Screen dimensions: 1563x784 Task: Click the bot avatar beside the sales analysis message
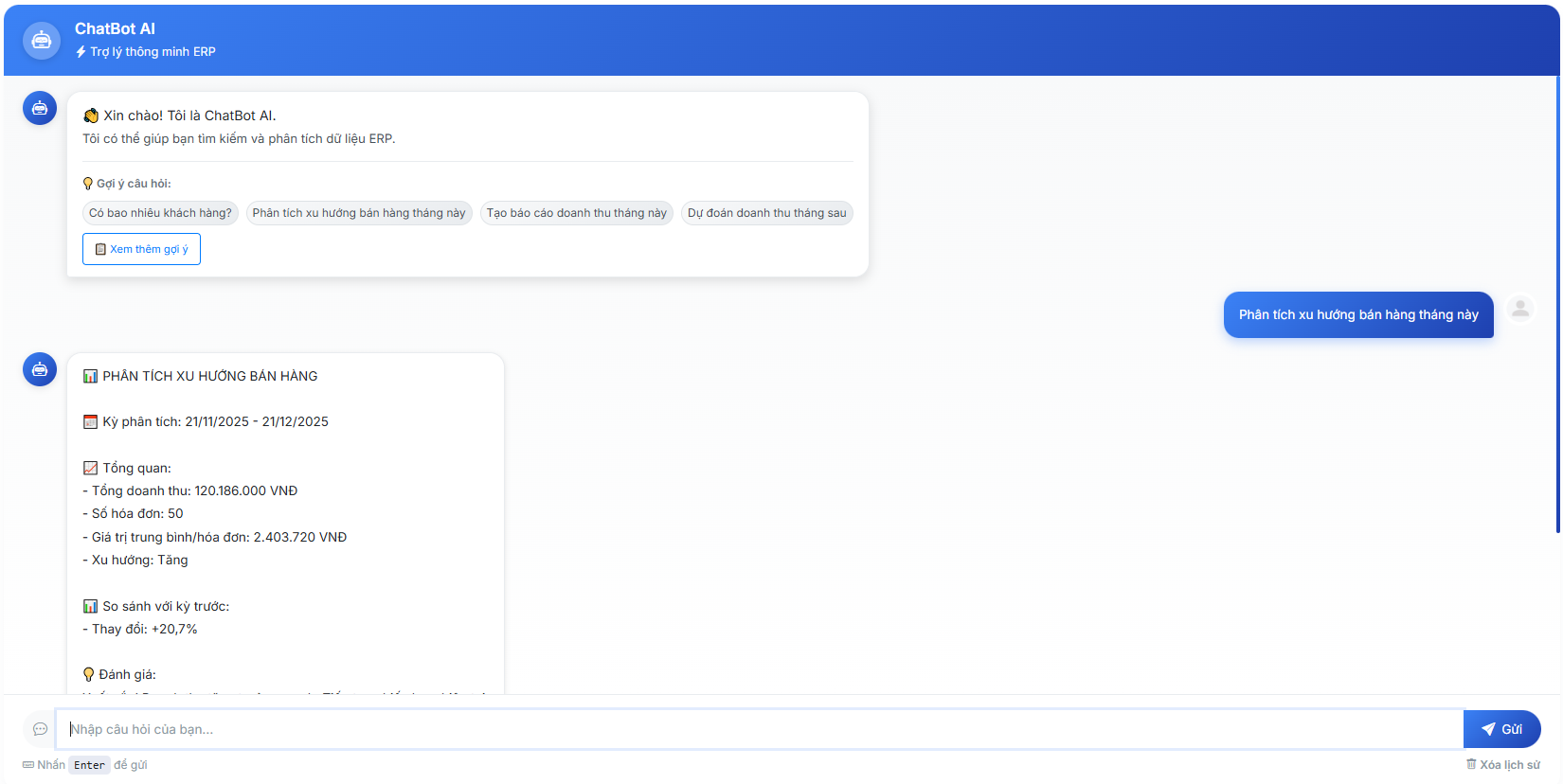[x=40, y=369]
